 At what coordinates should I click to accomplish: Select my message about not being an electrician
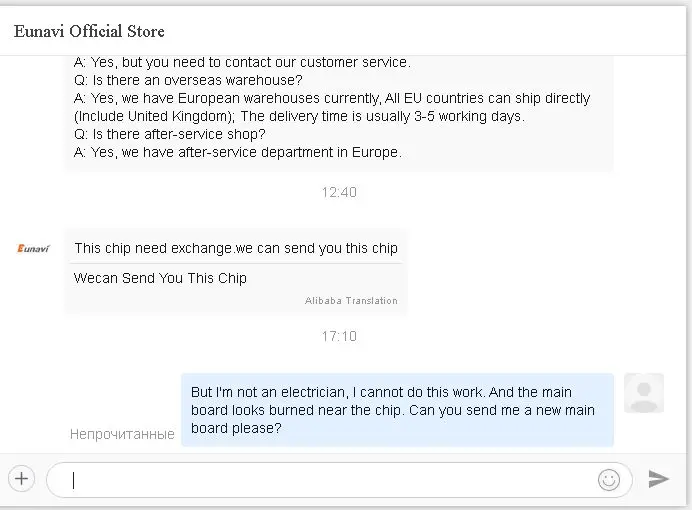tap(396, 411)
